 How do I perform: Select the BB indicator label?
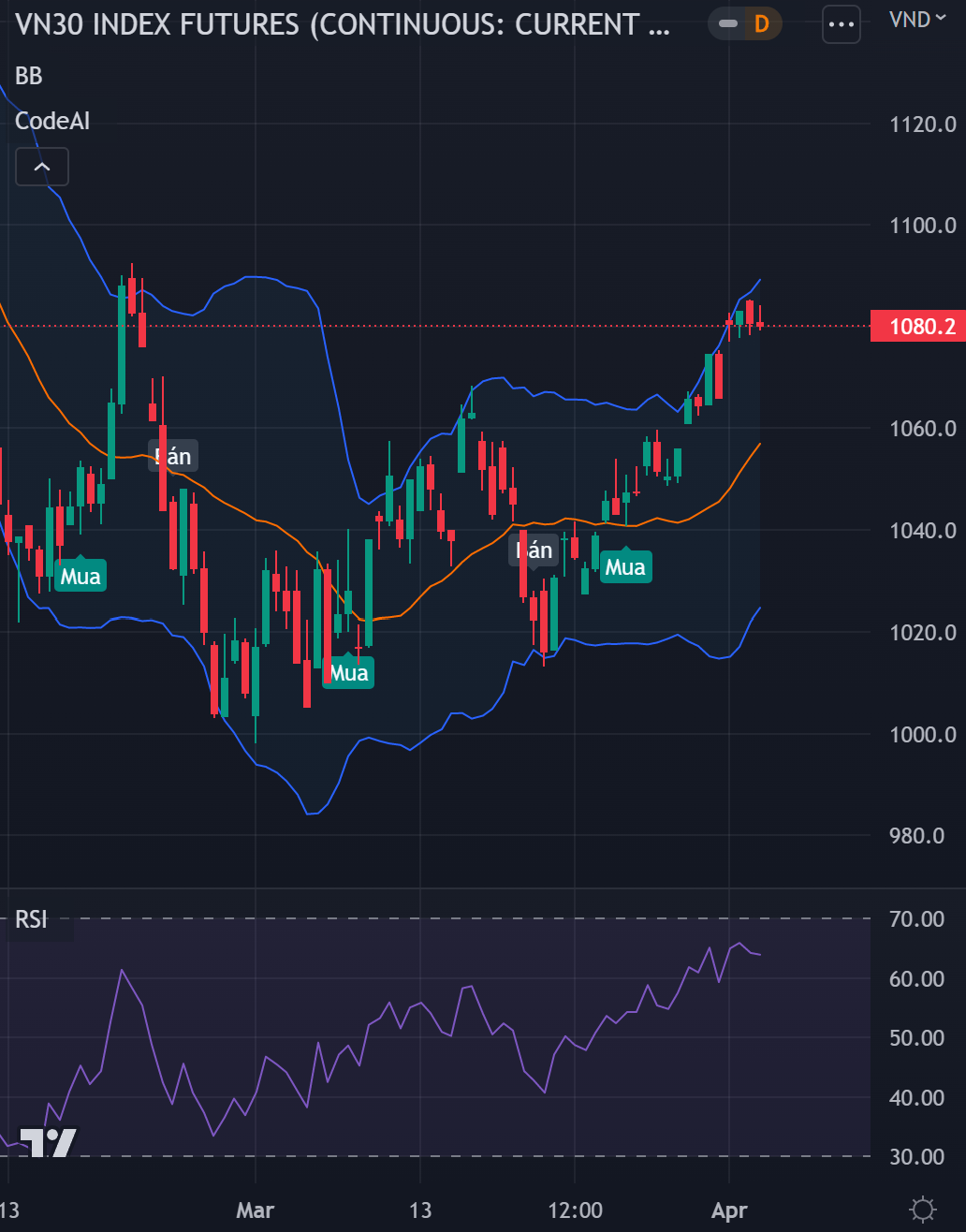pyautogui.click(x=29, y=76)
